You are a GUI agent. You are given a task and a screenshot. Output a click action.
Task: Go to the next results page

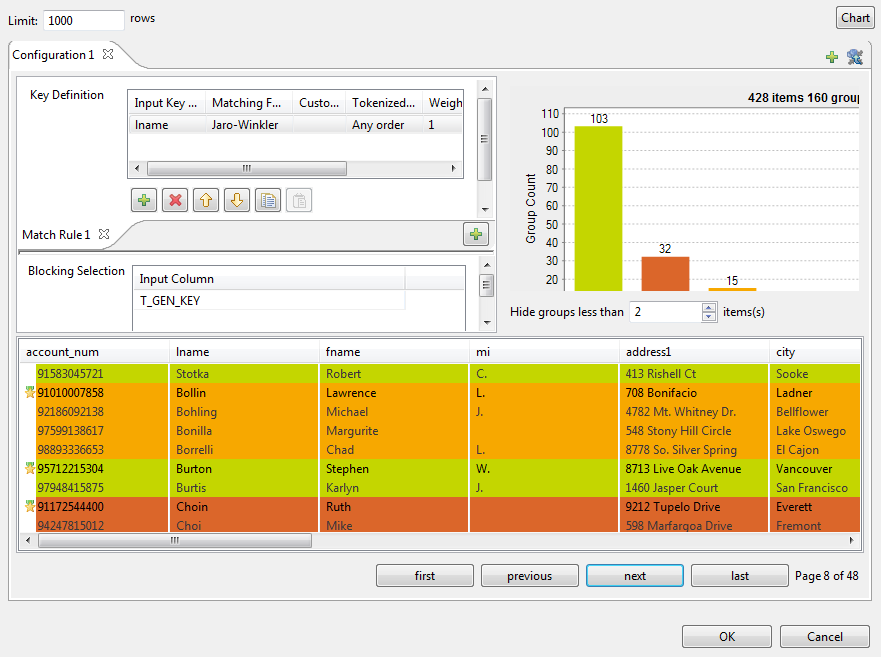point(635,576)
